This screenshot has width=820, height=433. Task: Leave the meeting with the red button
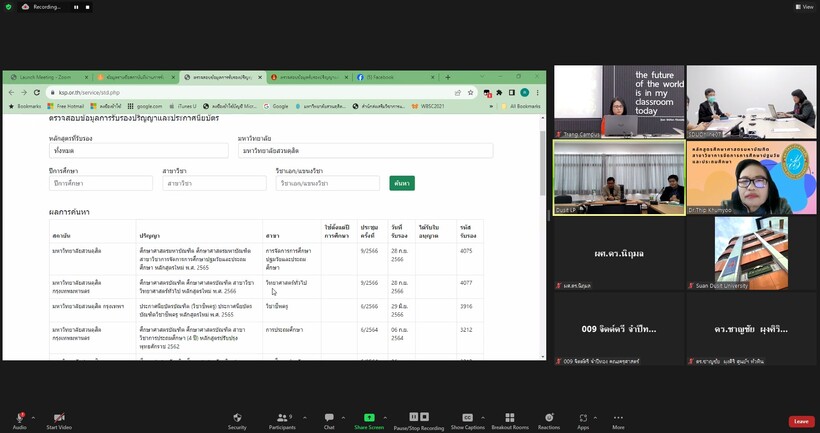(x=801, y=421)
